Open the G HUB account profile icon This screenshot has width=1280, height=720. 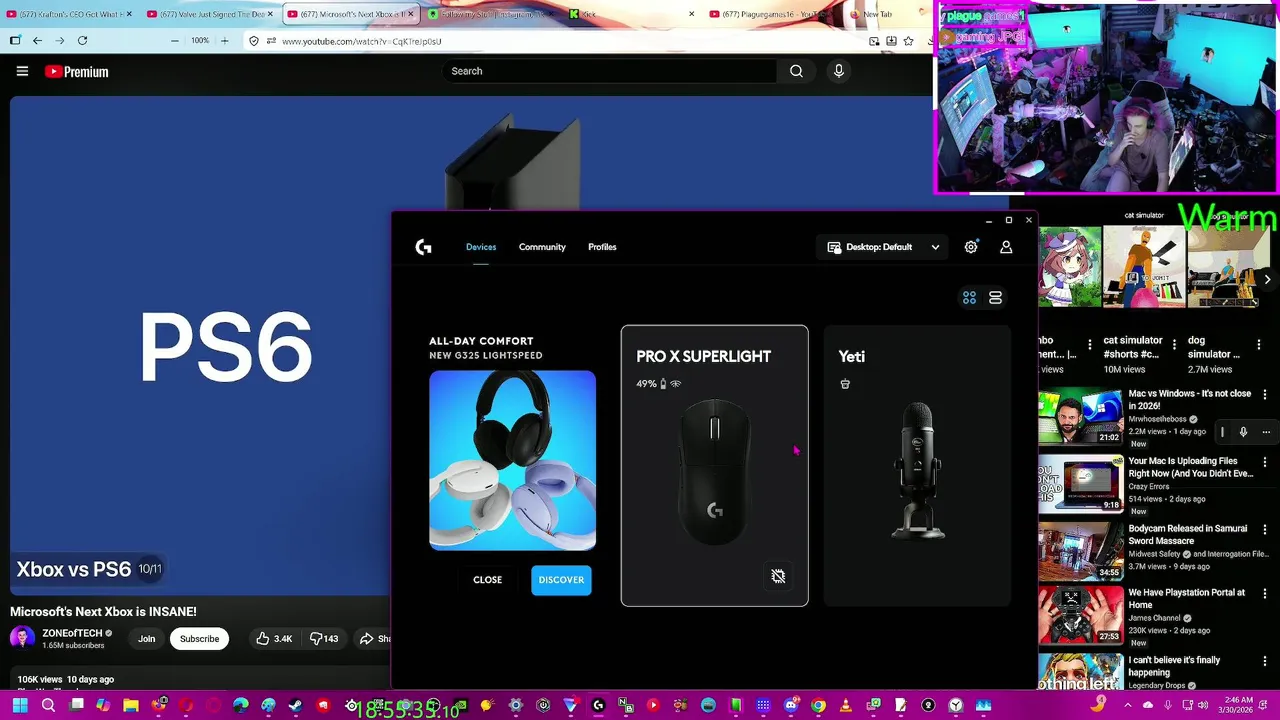[1006, 247]
